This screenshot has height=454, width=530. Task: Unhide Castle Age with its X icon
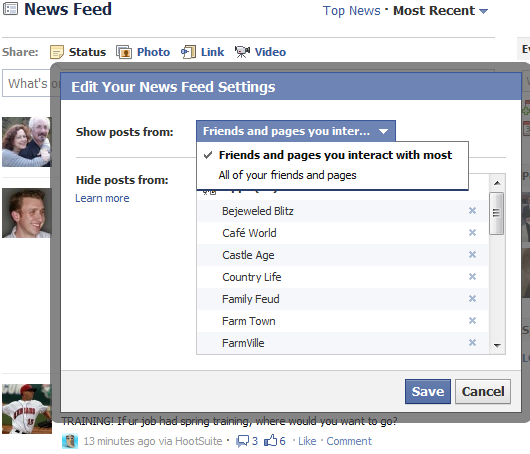[x=472, y=255]
